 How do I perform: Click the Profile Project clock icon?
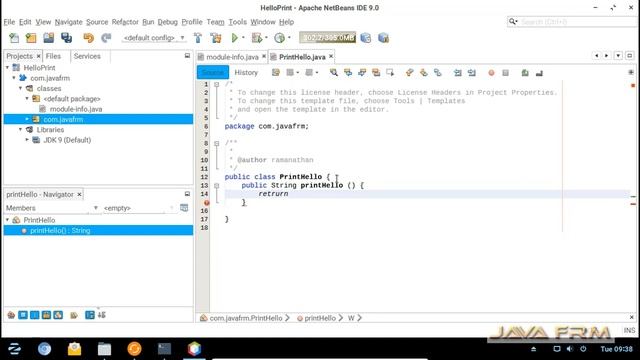tap(280, 38)
